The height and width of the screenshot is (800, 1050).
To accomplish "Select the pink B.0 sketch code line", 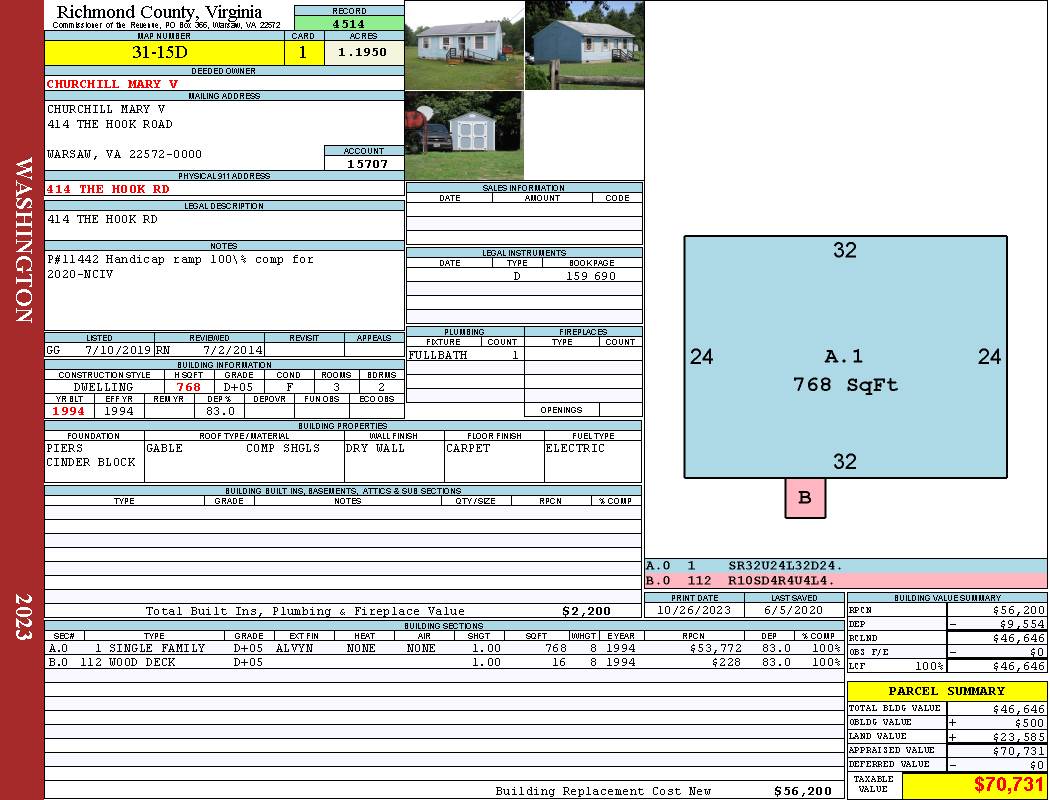I will tap(846, 580).
